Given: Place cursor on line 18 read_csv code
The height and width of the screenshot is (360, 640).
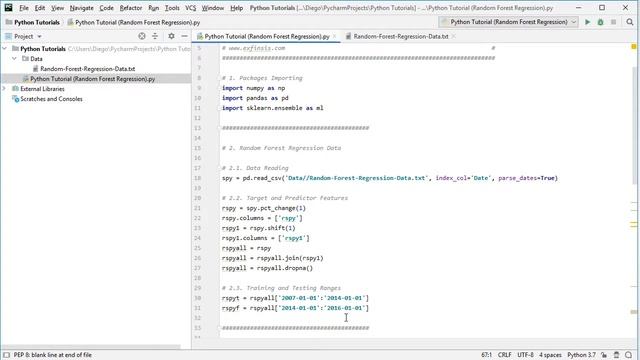Looking at the screenshot, I should (x=390, y=178).
